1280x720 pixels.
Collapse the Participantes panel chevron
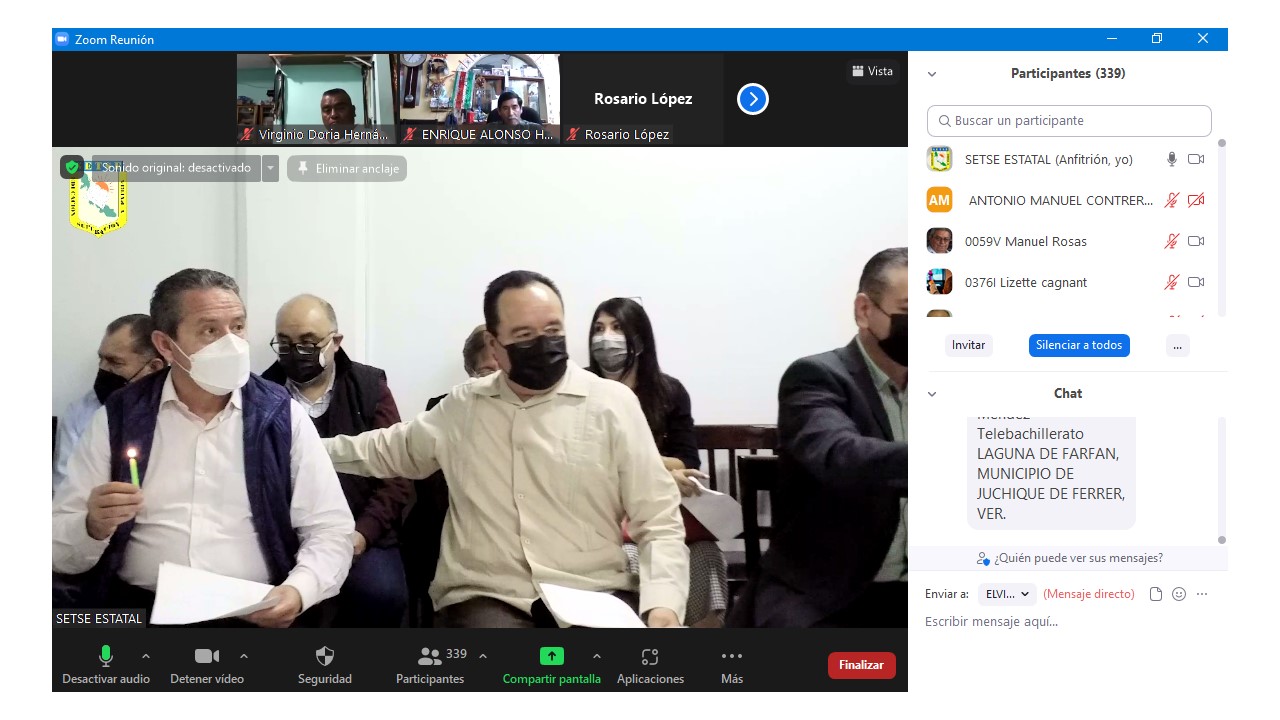pos(932,74)
